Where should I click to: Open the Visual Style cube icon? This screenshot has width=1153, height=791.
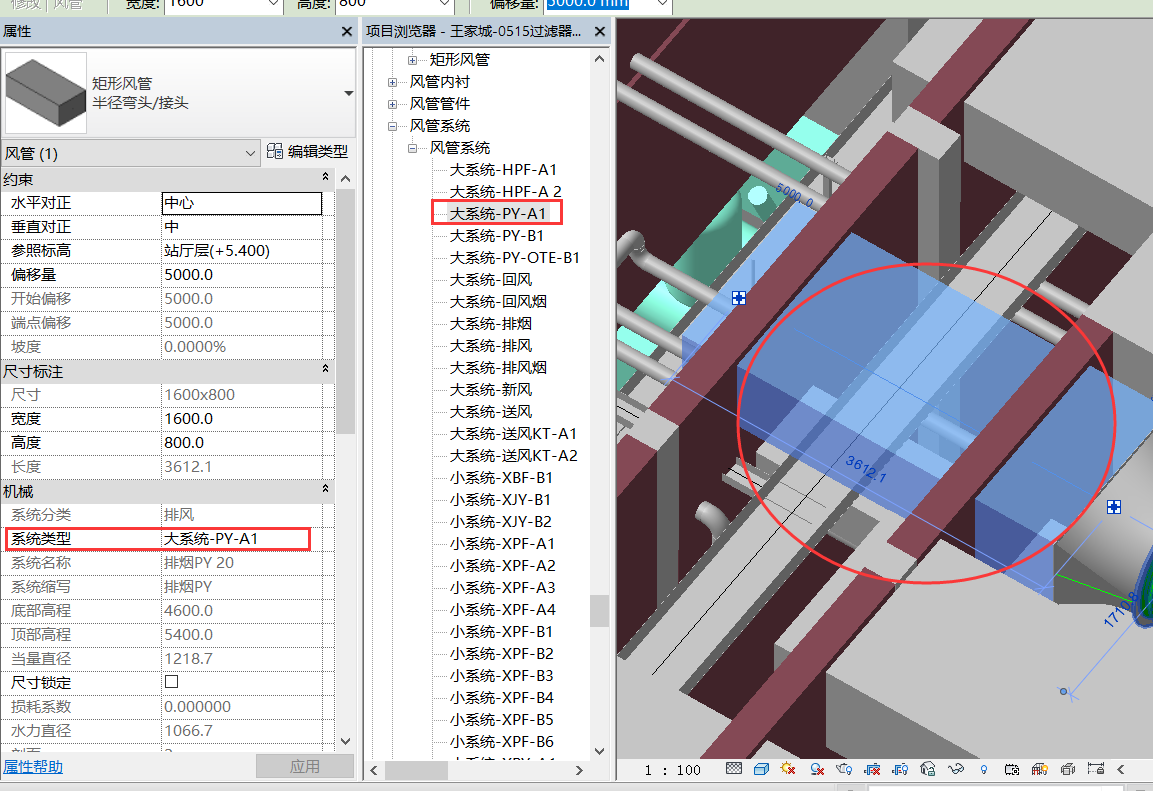point(761,769)
